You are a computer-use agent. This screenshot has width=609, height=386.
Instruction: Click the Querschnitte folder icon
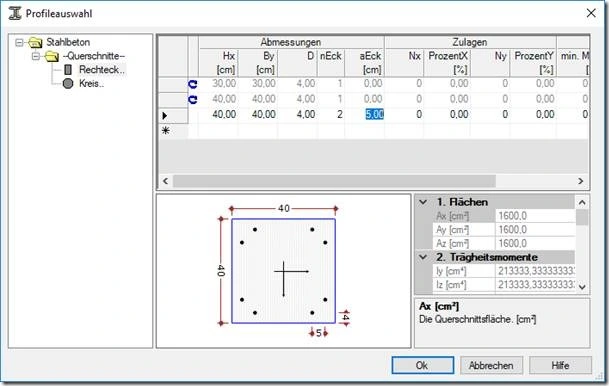[51, 56]
